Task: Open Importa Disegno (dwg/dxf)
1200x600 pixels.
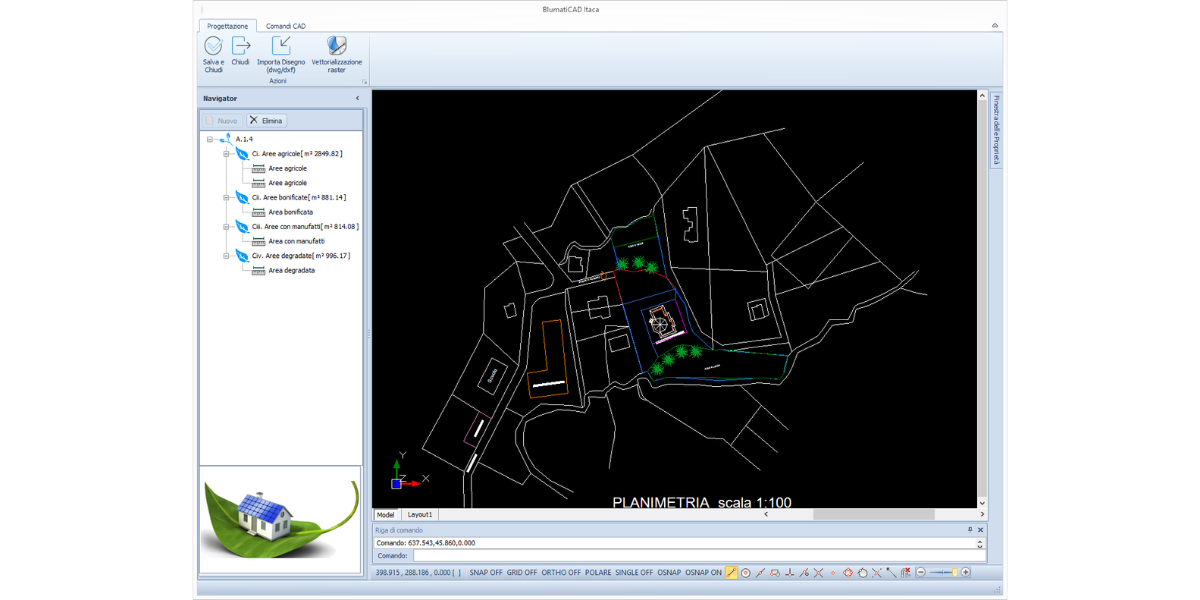Action: tap(281, 46)
